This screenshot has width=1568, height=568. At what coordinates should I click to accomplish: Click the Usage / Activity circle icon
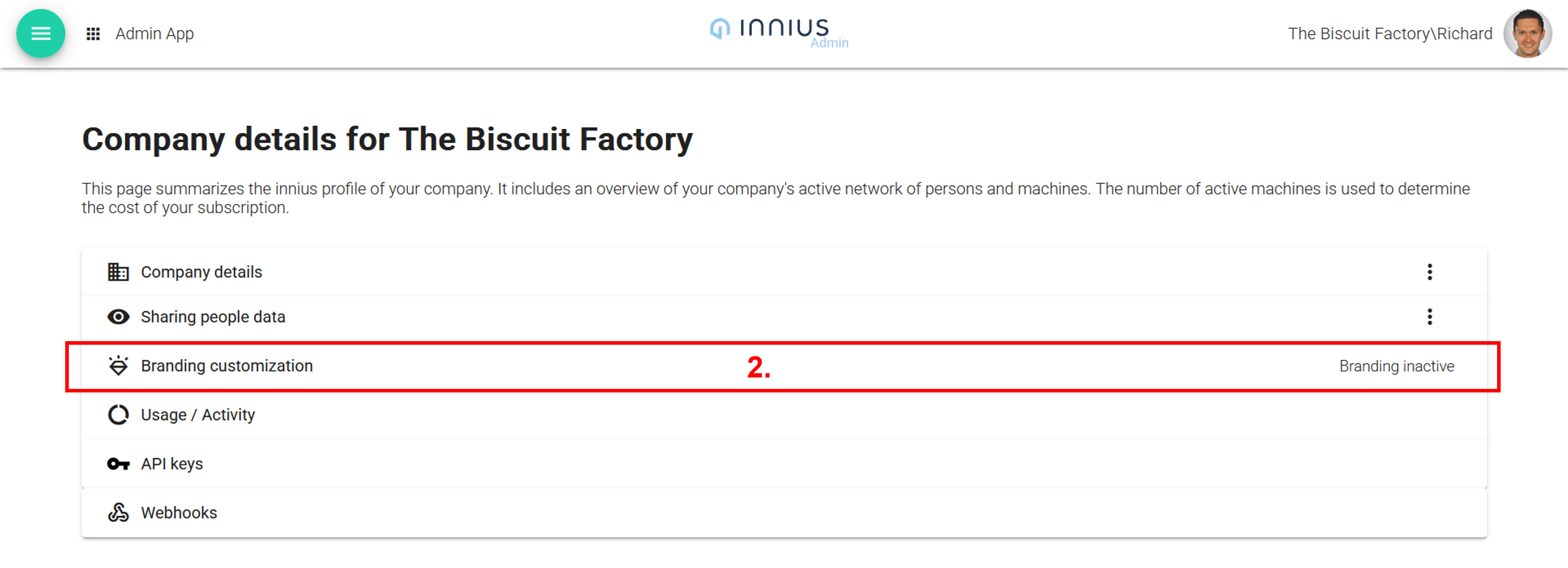[118, 415]
